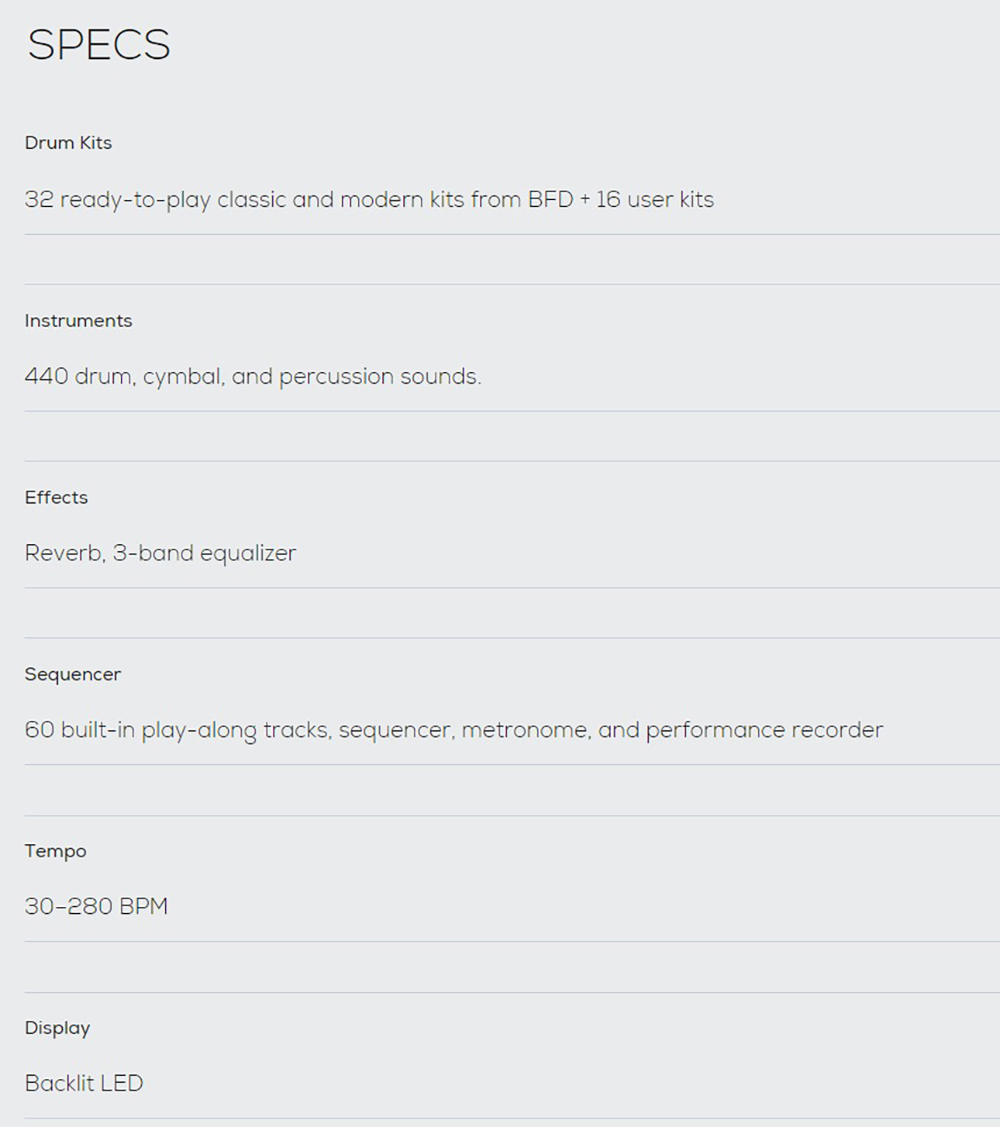Select the Tempo label
This screenshot has width=1000, height=1127.
pyautogui.click(x=55, y=851)
